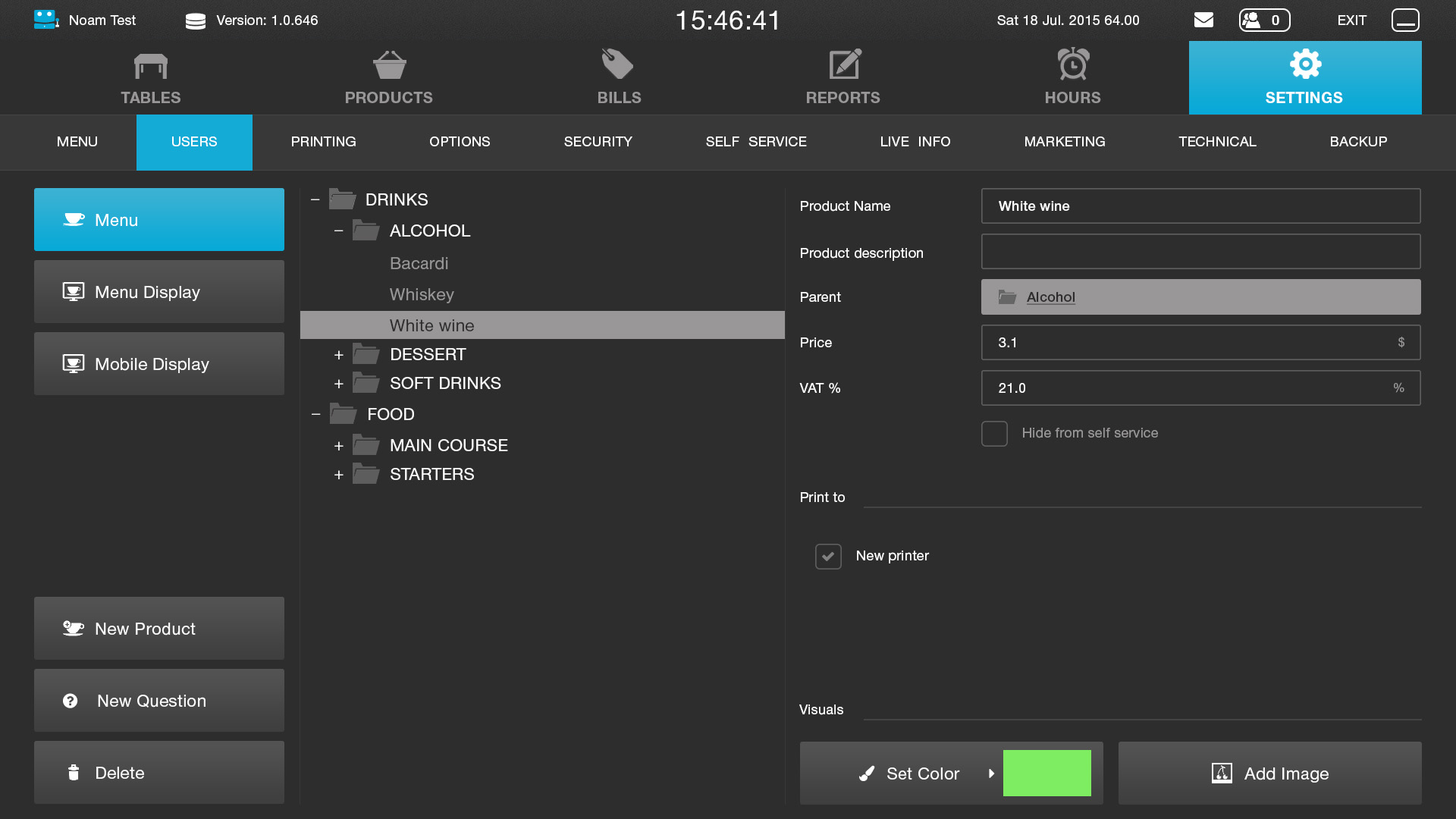Follow the Alcohol parent link

(1050, 297)
